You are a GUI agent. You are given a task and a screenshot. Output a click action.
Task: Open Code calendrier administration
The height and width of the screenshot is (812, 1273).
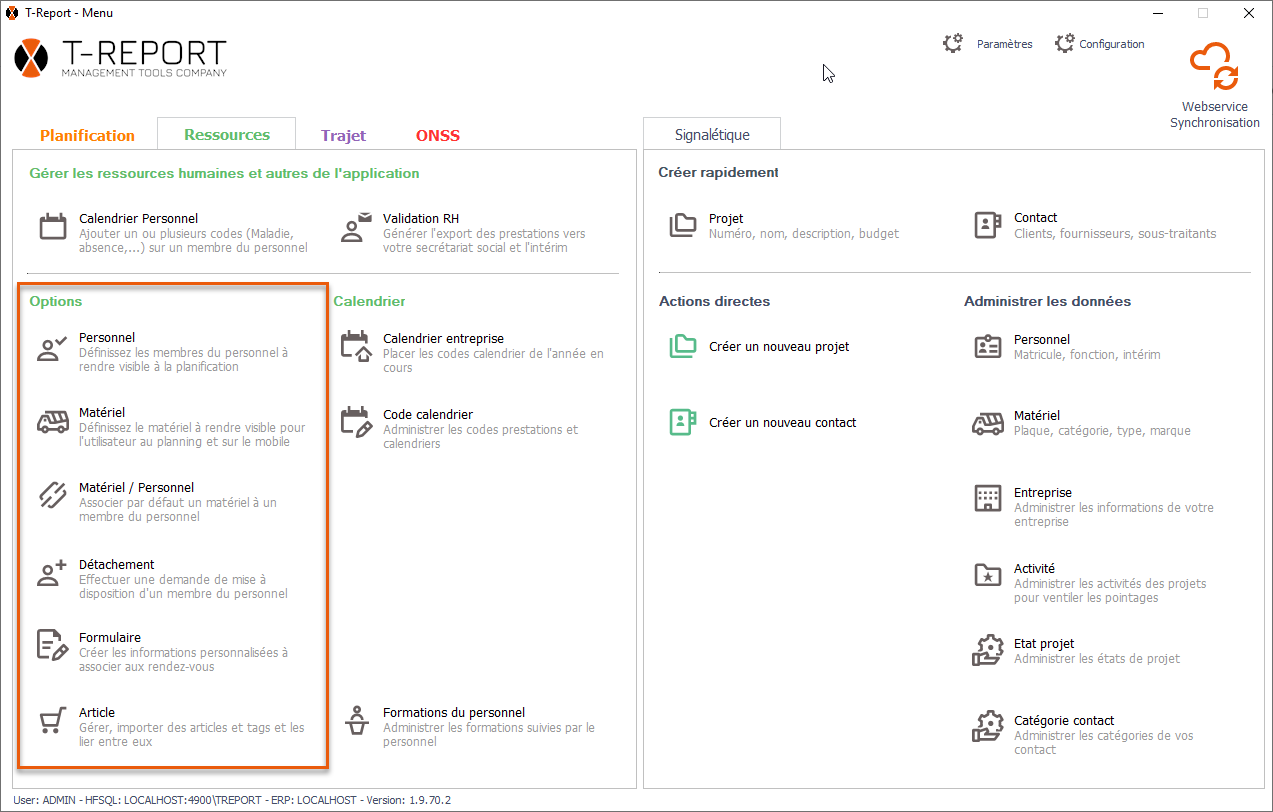[x=427, y=415]
